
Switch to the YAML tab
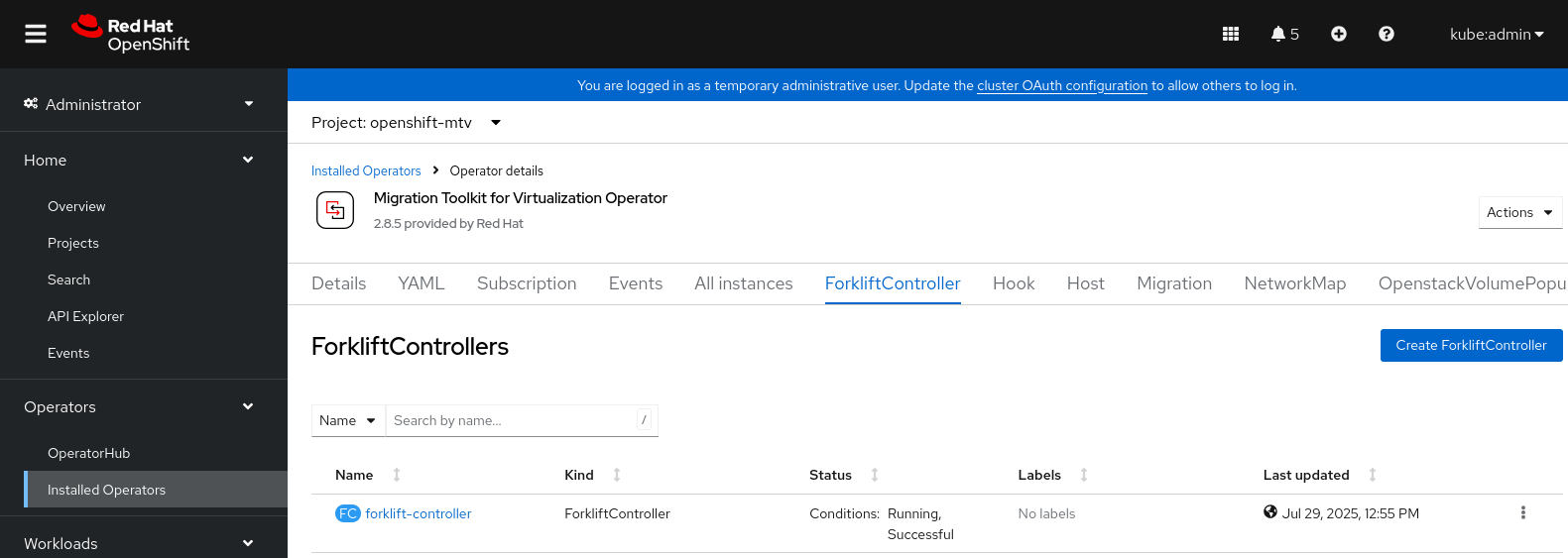(x=422, y=283)
